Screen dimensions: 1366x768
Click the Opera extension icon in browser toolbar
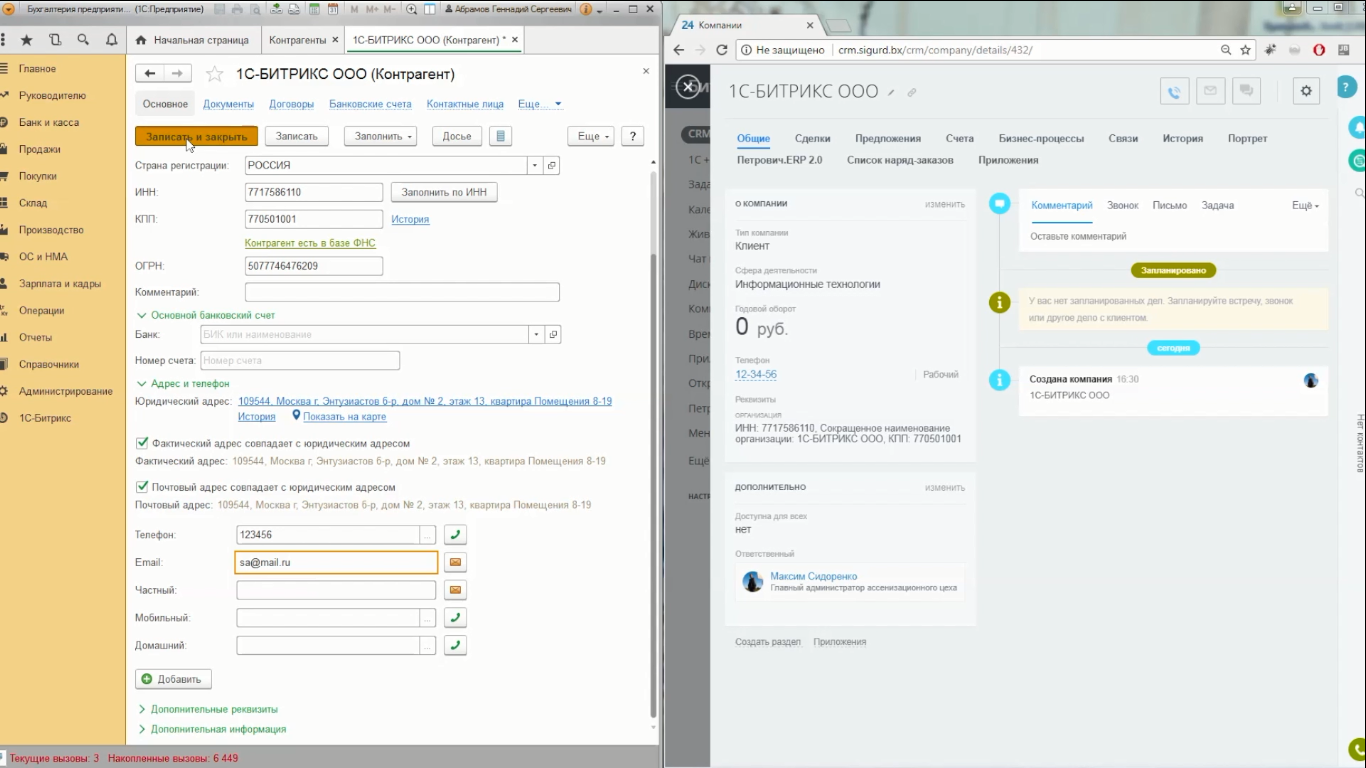[1319, 50]
